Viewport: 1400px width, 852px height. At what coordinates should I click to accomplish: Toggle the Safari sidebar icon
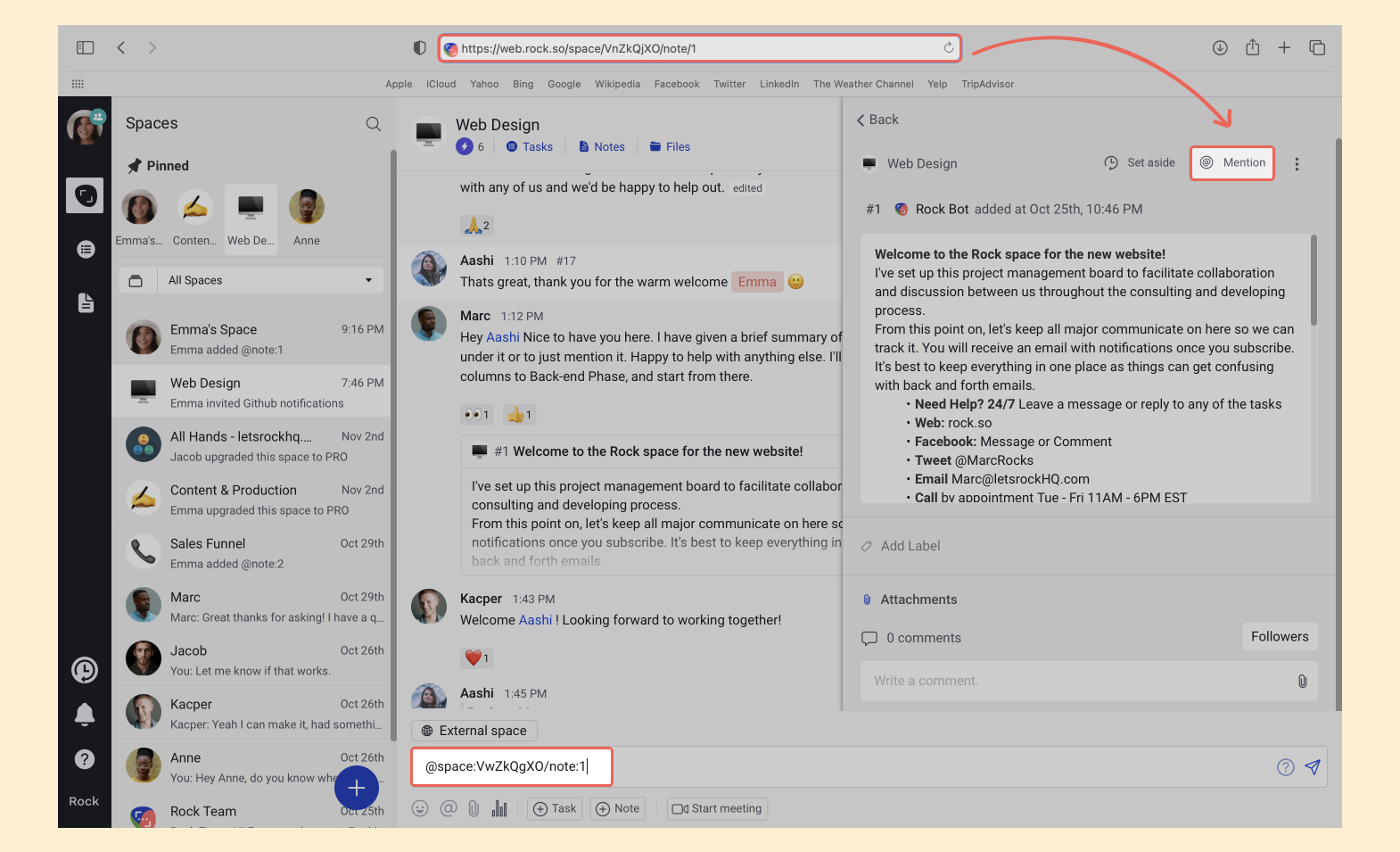coord(86,47)
